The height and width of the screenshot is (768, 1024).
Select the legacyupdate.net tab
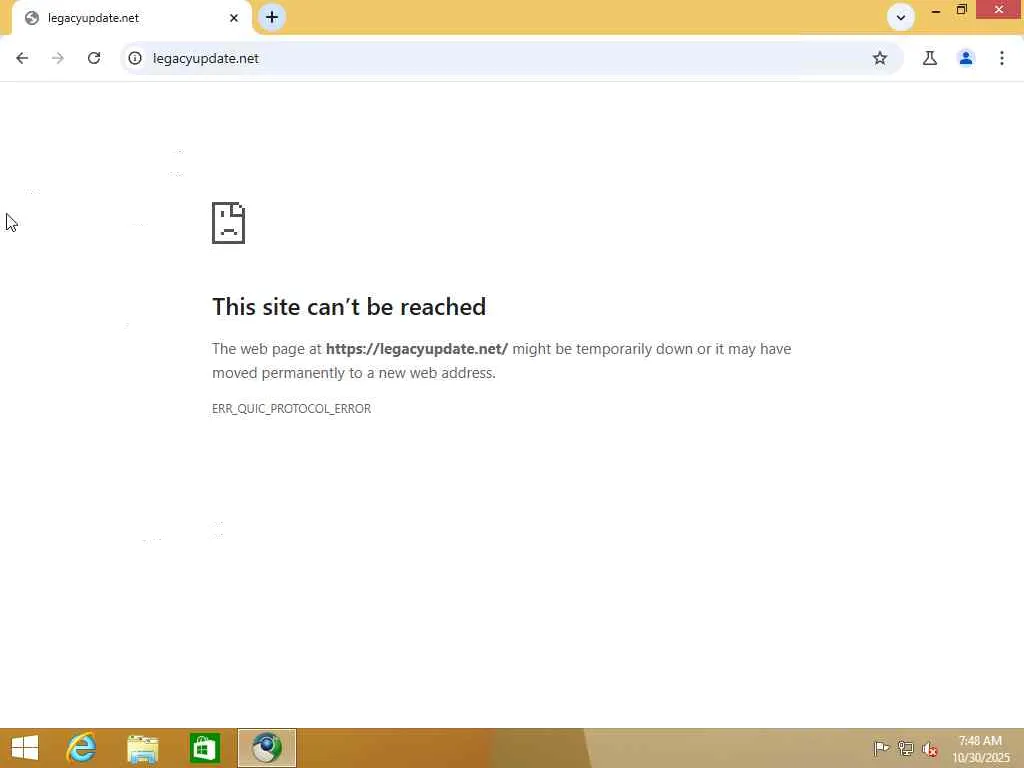coord(131,18)
